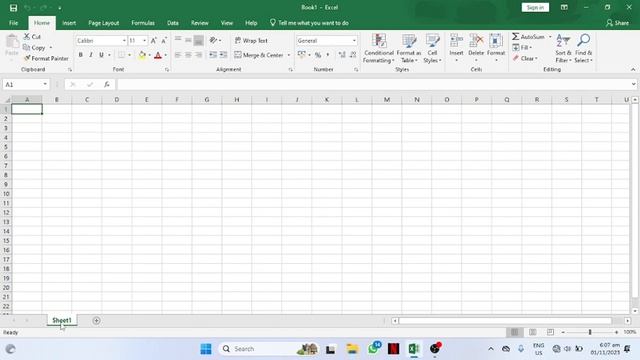The width and height of the screenshot is (640, 360).
Task: Select Center horizontal alignment
Action: (188, 55)
